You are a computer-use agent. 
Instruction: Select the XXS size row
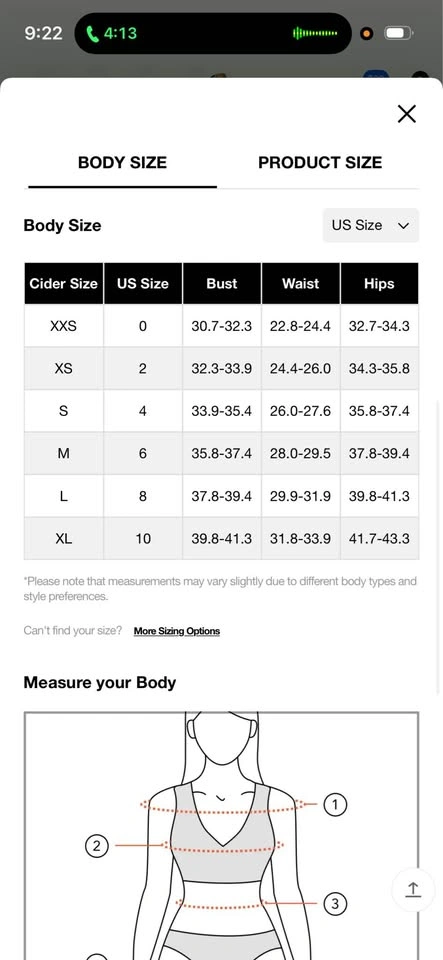(x=222, y=326)
